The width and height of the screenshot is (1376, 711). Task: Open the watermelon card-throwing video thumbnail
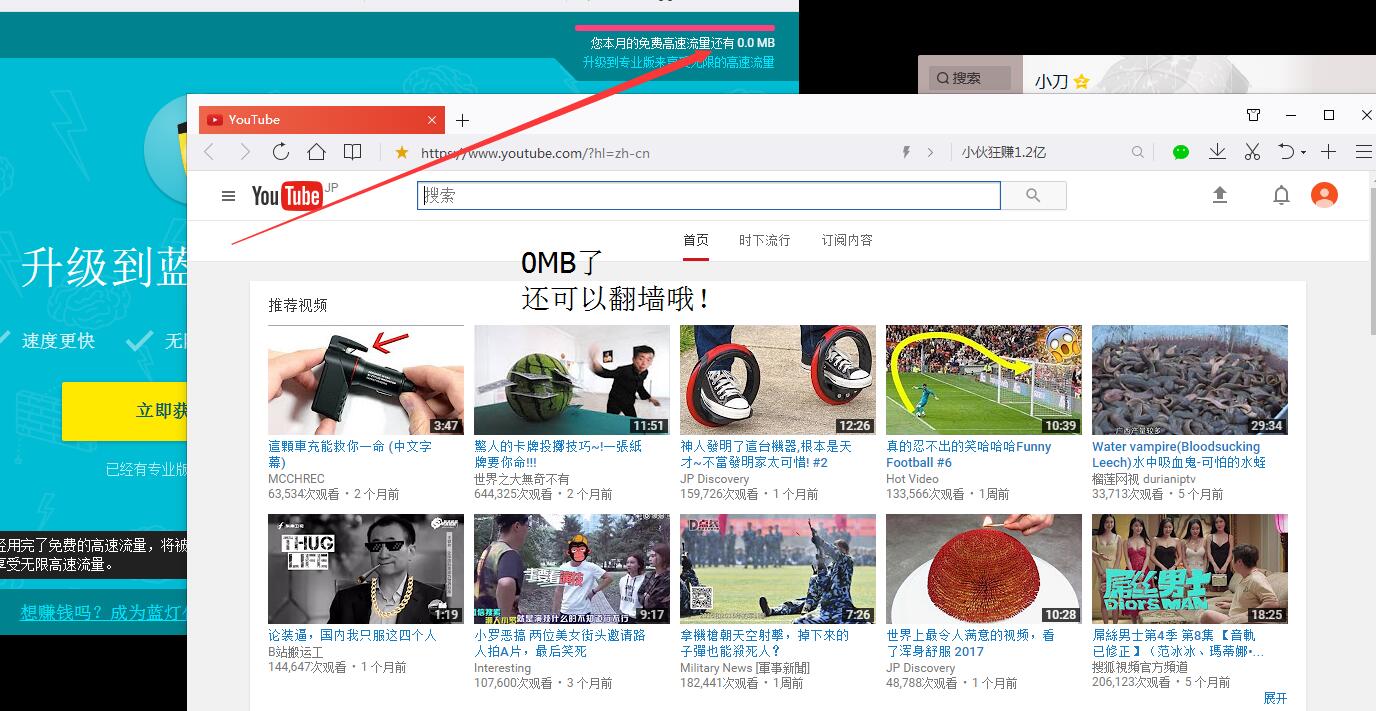pyautogui.click(x=572, y=380)
